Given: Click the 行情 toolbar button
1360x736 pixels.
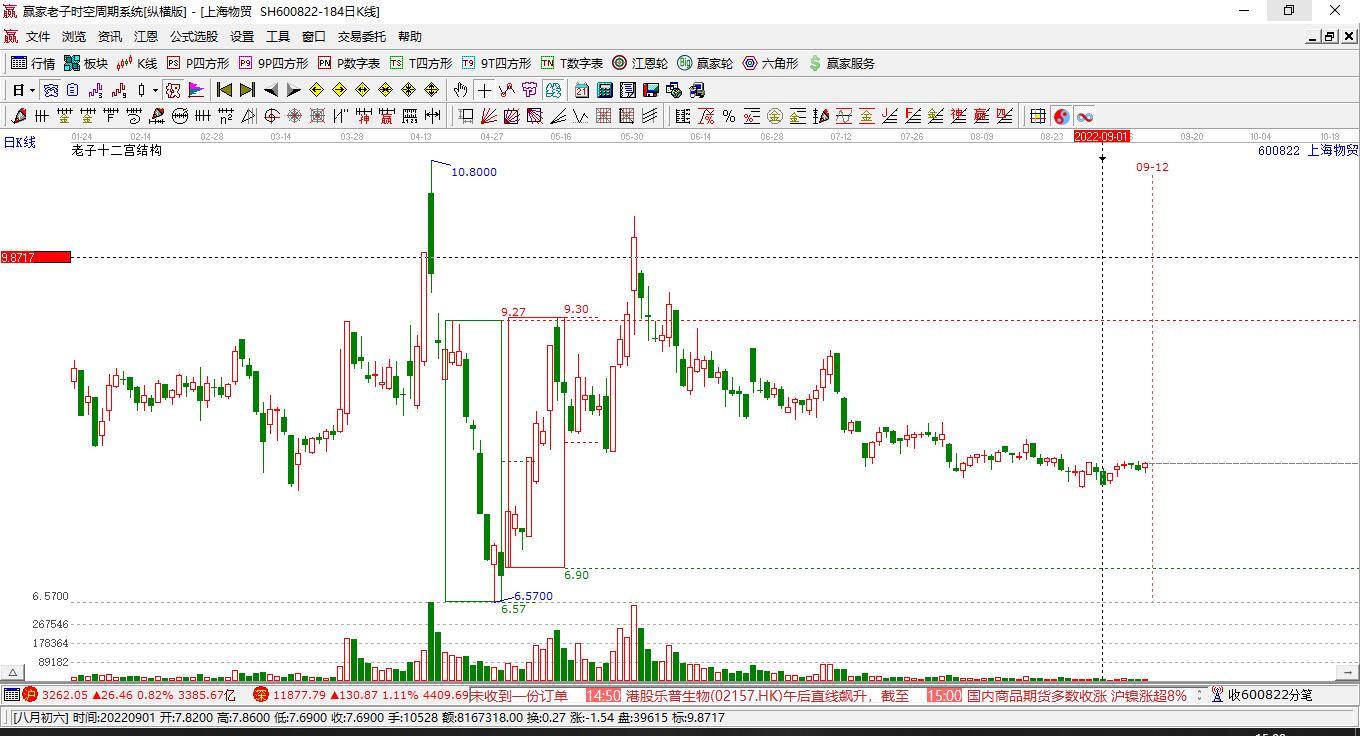Looking at the screenshot, I should [33, 63].
